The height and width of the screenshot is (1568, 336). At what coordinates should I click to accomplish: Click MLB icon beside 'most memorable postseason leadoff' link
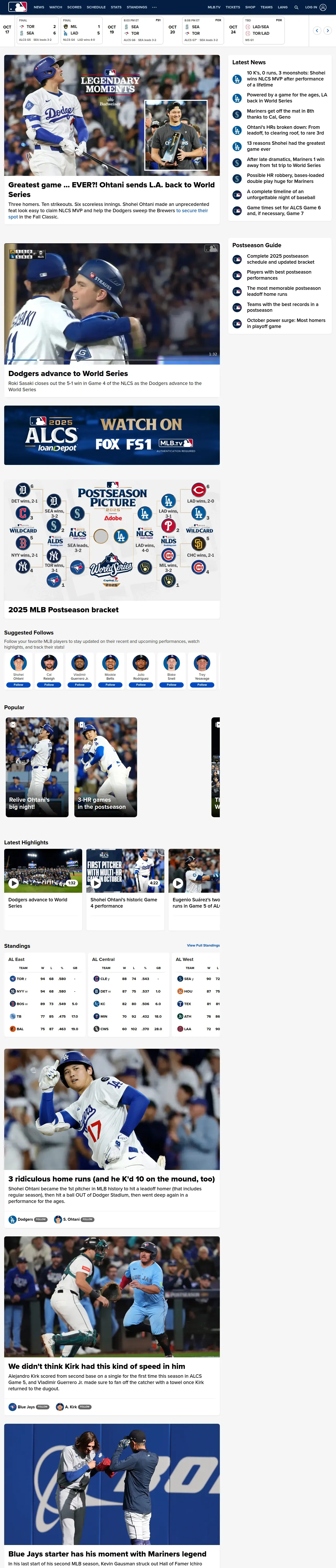[x=237, y=292]
